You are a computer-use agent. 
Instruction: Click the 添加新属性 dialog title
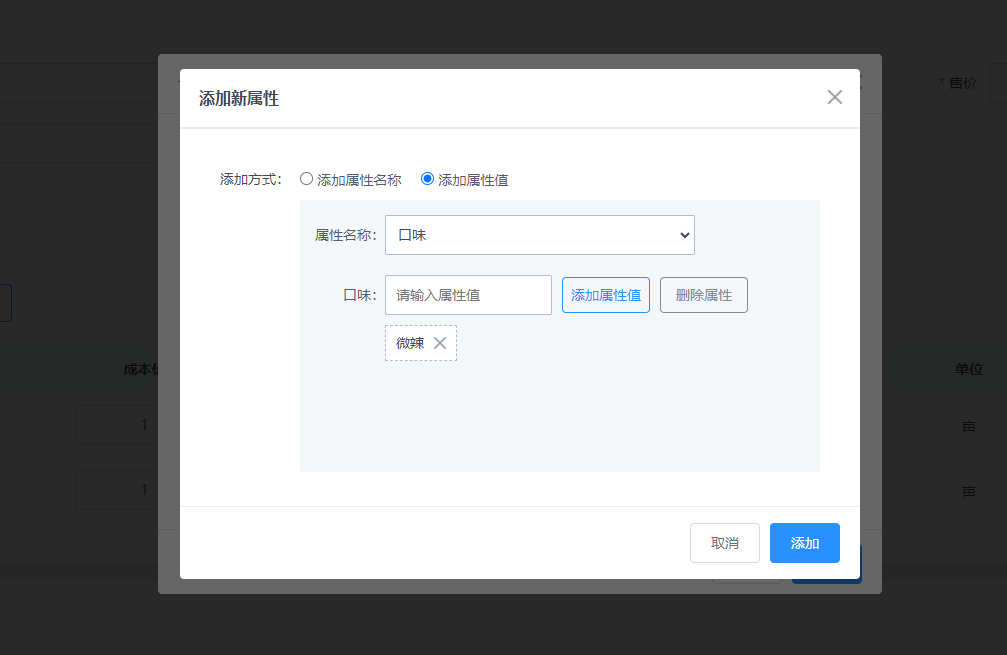pyautogui.click(x=239, y=98)
